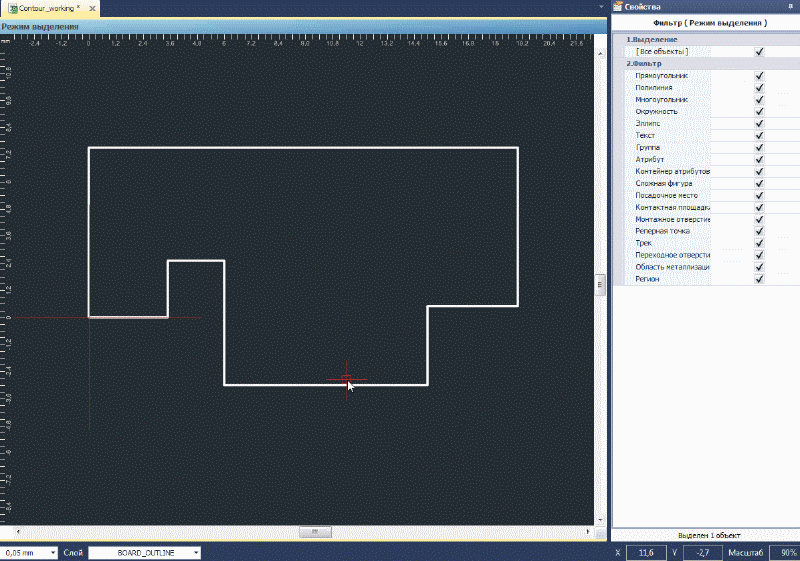Viewport: 800px width, 561px height.
Task: Click the X coordinate field
Action: pyautogui.click(x=645, y=552)
